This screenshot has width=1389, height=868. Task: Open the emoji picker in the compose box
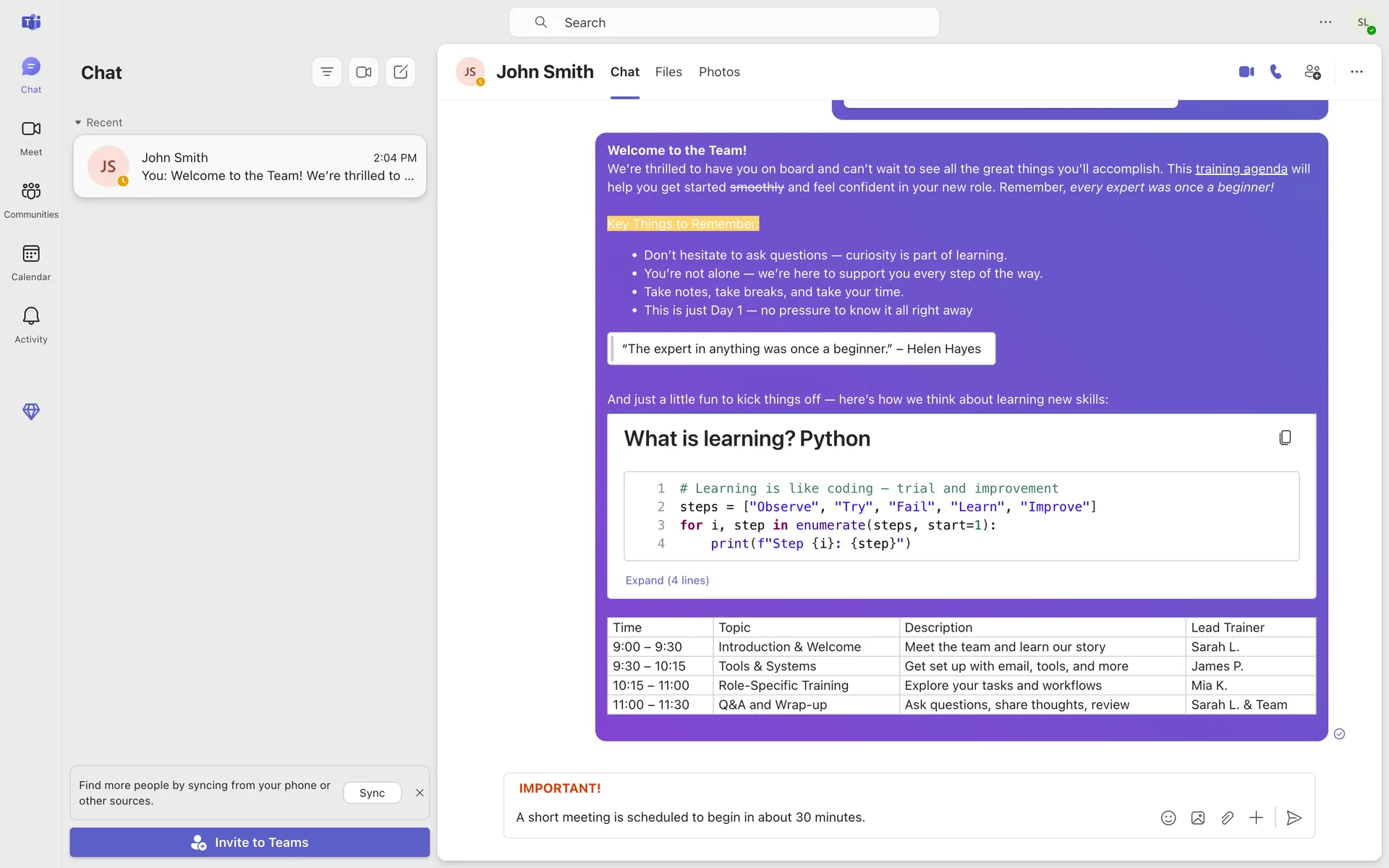[1168, 818]
